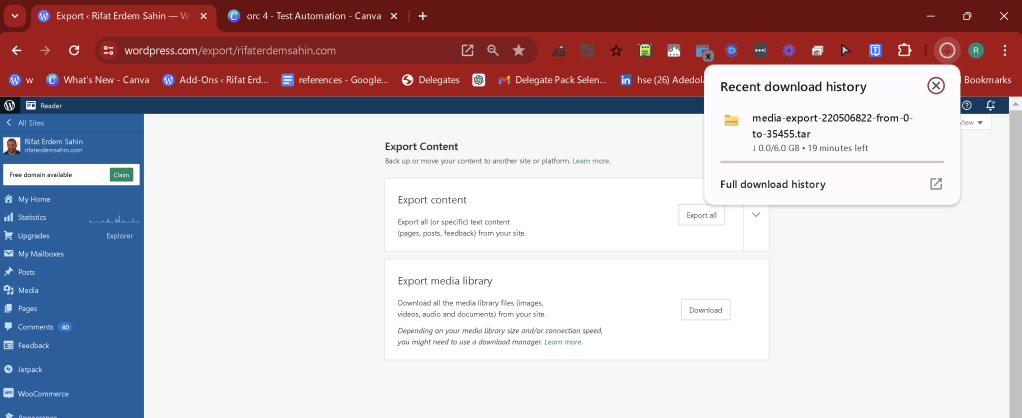Open Delegate Pack Selen... Gmail bookmark
Viewport: 1022px width, 418px height.
[553, 80]
